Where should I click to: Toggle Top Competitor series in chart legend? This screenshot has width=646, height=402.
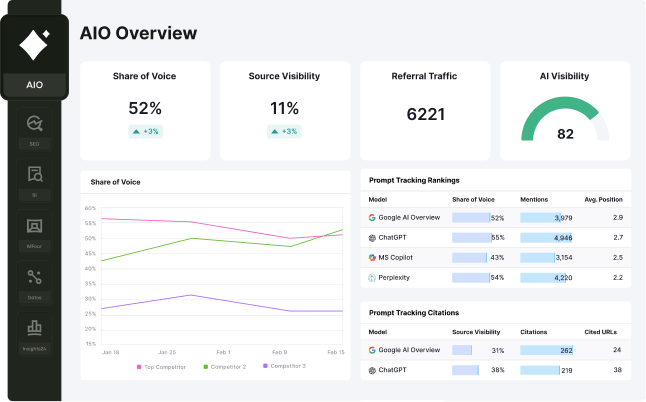tap(160, 366)
